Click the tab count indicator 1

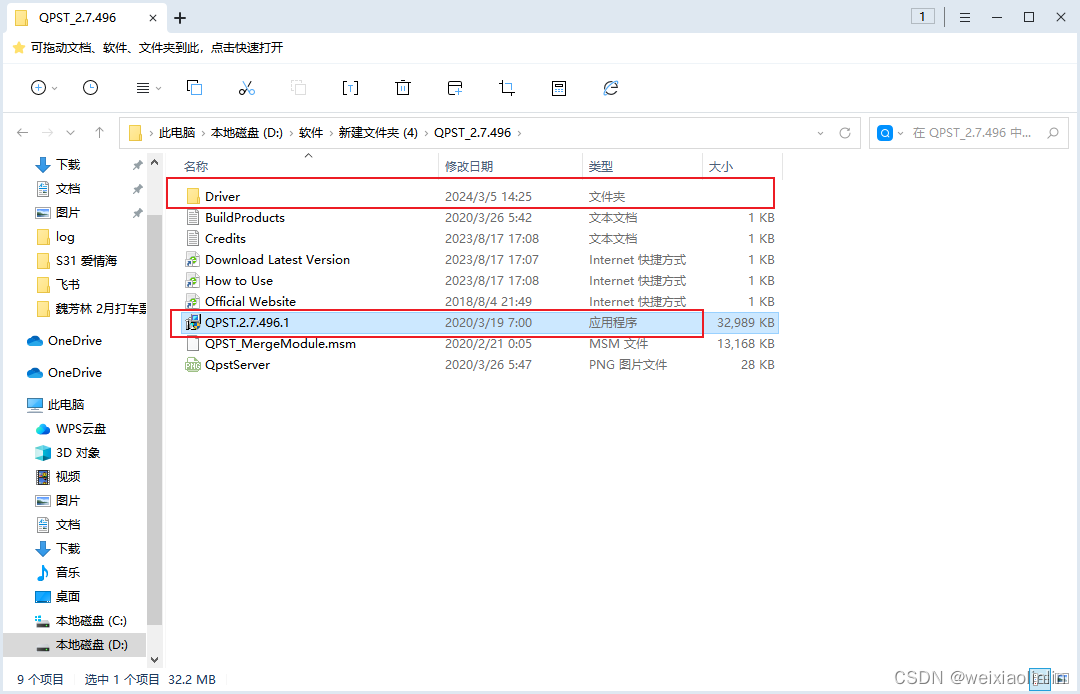coord(922,17)
